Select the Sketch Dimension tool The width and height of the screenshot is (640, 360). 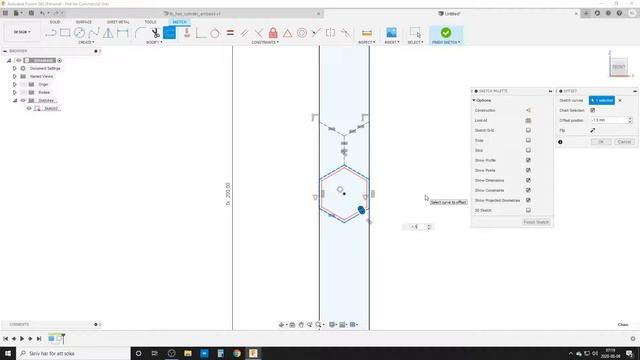tap(122, 33)
